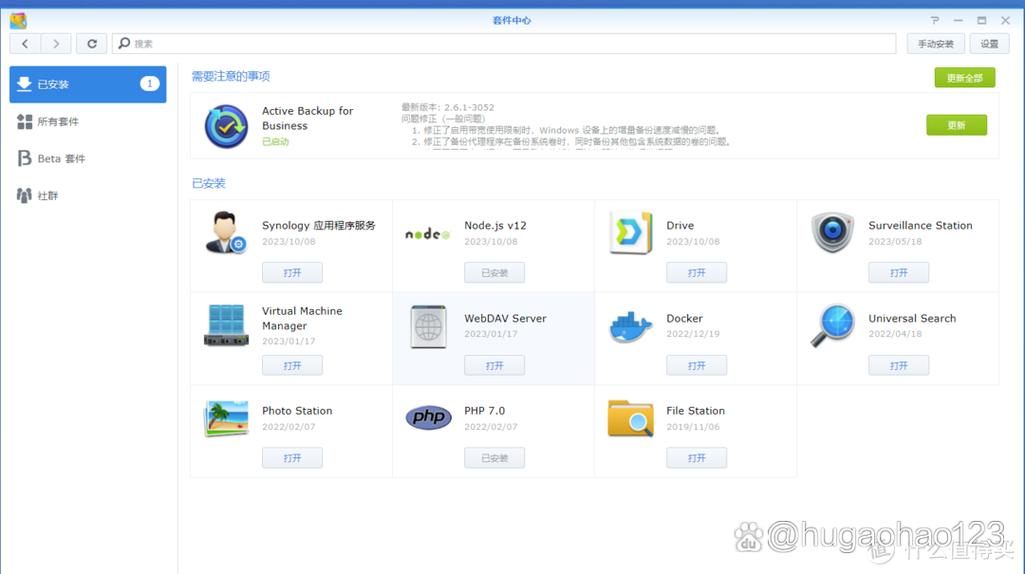Click the Active Backup for Business icon
The height and width of the screenshot is (574, 1025).
click(x=226, y=126)
